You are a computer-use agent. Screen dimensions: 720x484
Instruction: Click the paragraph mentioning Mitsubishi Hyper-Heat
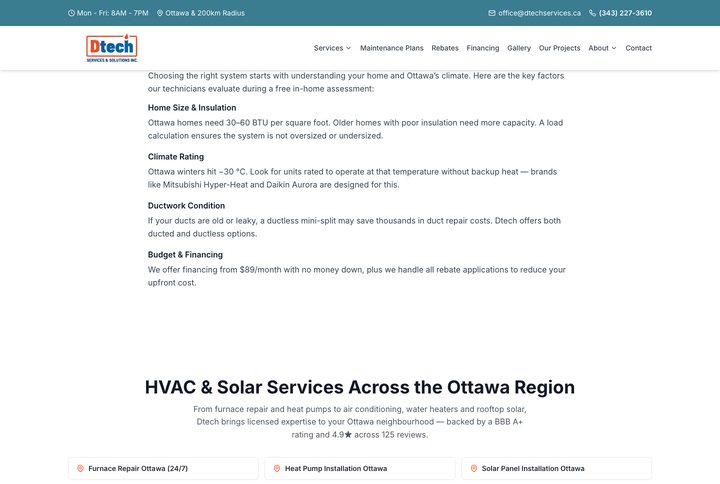(352, 178)
